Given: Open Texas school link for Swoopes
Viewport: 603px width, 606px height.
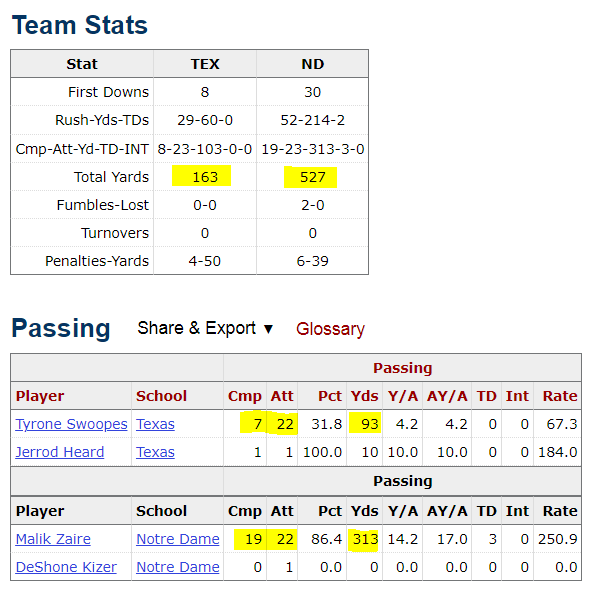Looking at the screenshot, I should coord(155,424).
